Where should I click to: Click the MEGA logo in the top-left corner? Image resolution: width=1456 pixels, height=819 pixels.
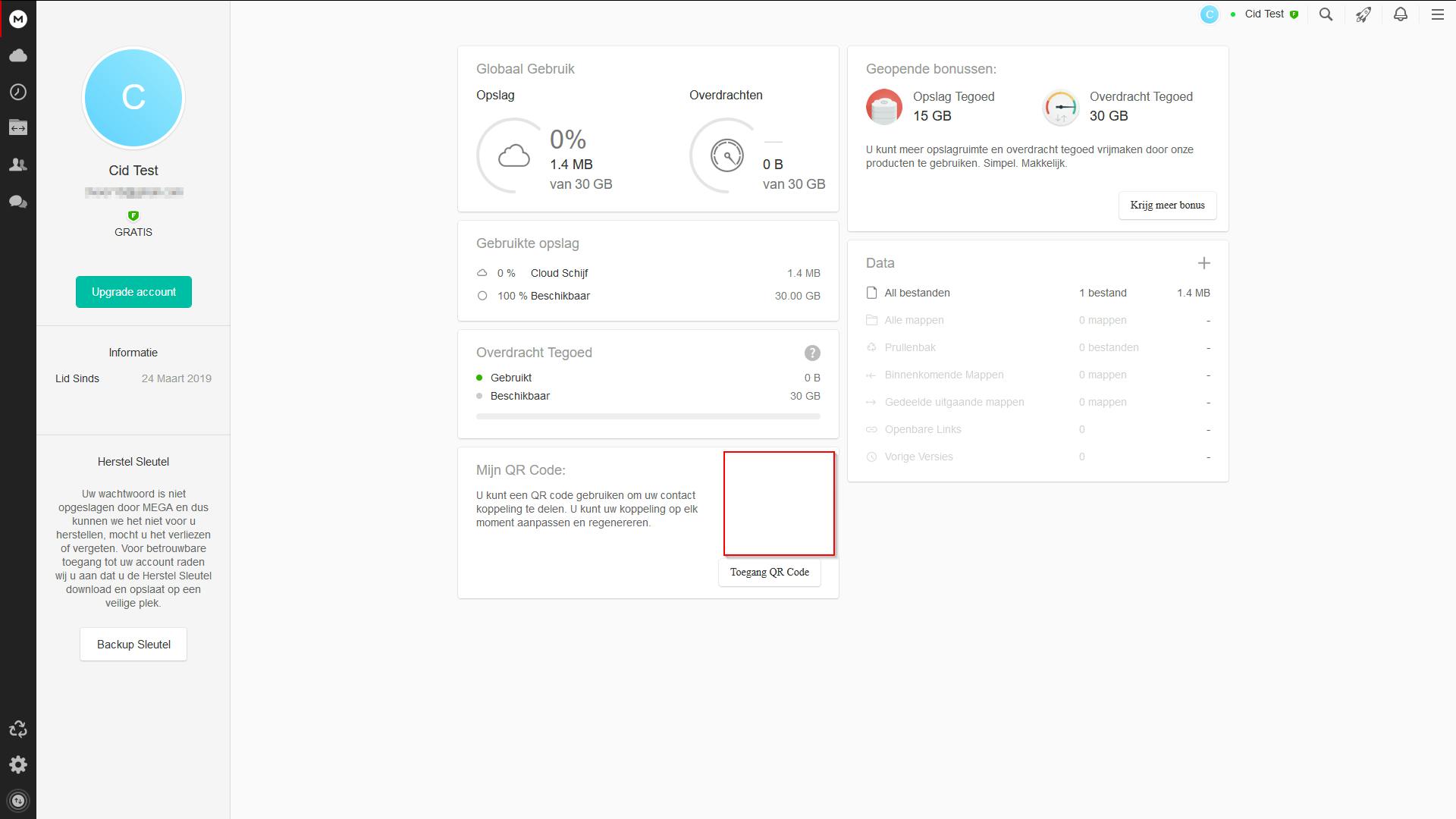(x=18, y=19)
